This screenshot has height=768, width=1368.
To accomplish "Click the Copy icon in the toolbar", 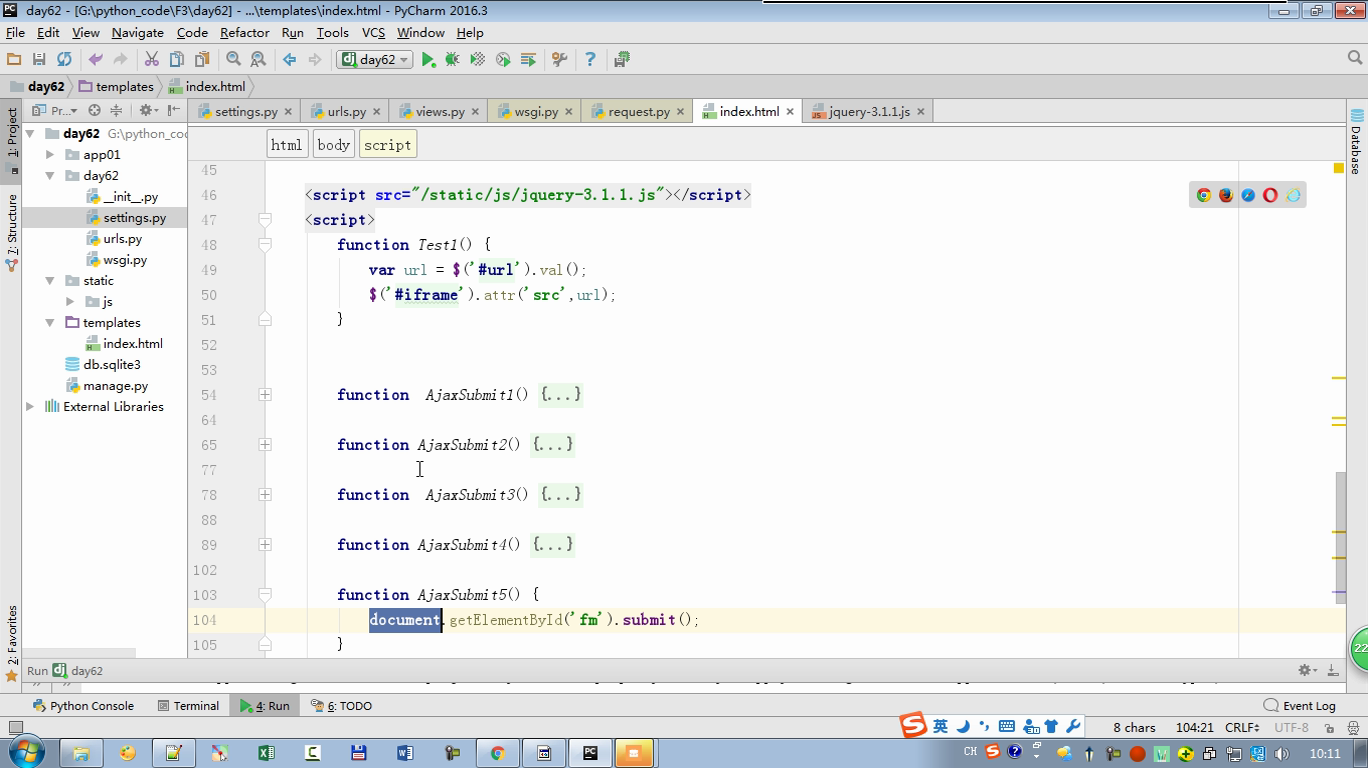I will [177, 60].
